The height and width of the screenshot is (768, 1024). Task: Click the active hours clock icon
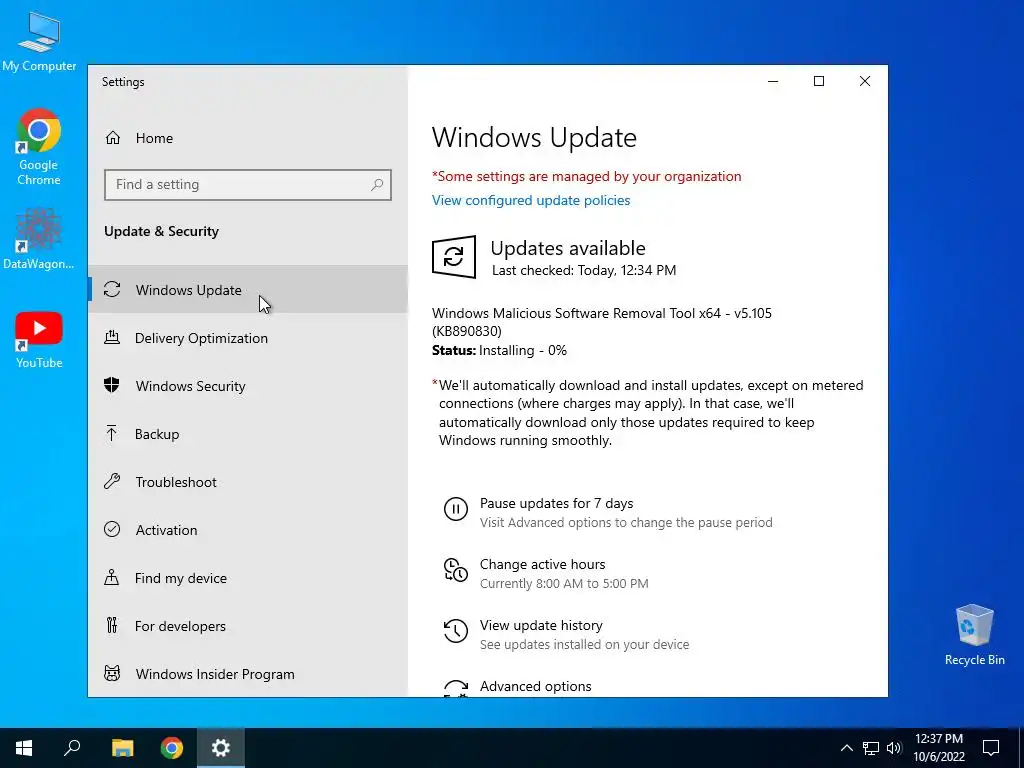456,569
